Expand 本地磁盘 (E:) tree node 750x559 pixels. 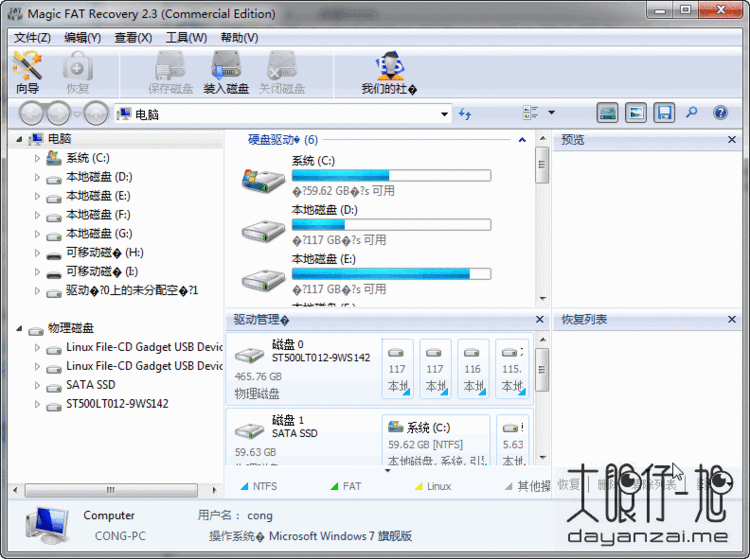[37, 196]
